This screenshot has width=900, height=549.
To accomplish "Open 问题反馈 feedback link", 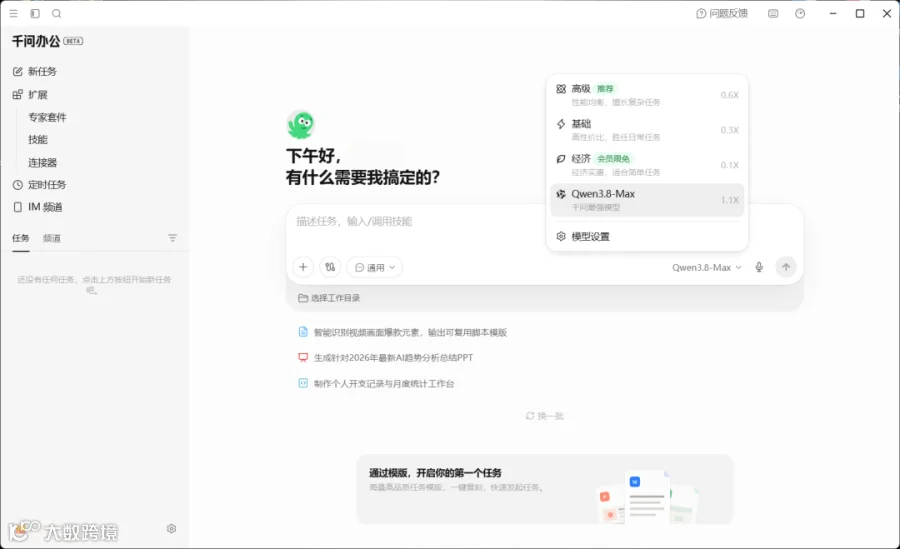I will coord(721,13).
